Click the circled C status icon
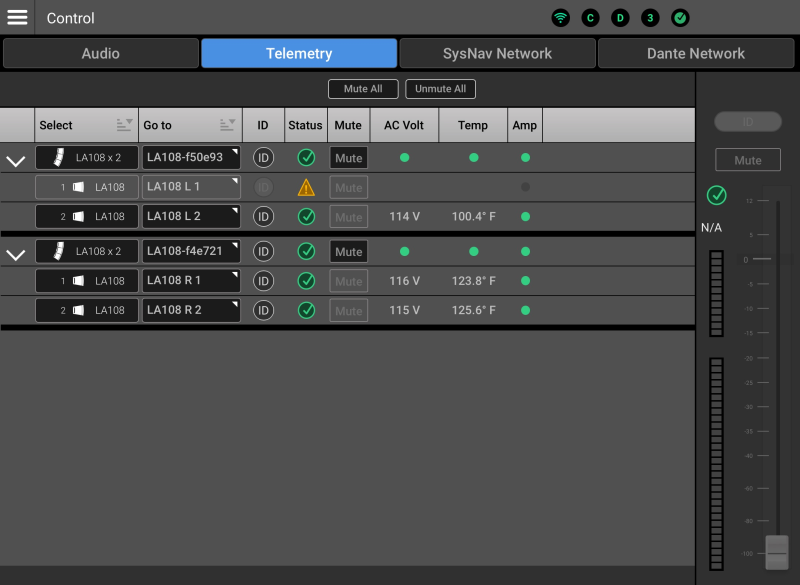The height and width of the screenshot is (585, 800). (590, 18)
